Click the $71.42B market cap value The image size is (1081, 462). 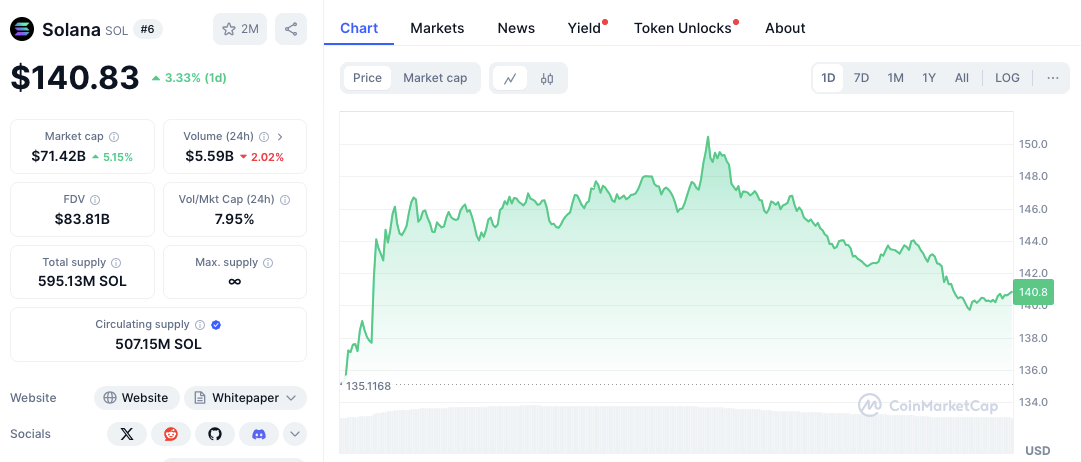[x=59, y=157]
